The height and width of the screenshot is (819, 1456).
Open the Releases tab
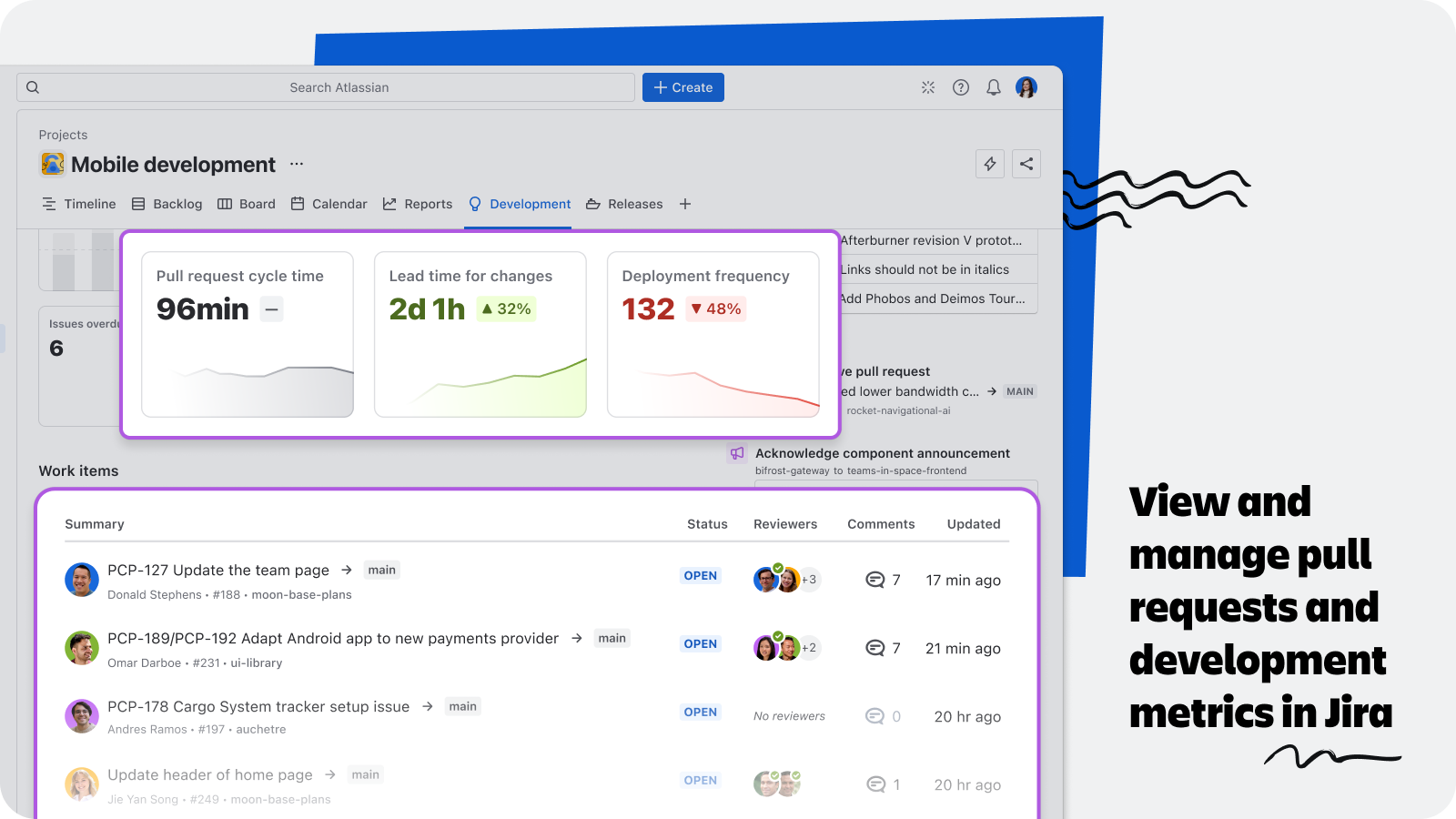(x=624, y=204)
